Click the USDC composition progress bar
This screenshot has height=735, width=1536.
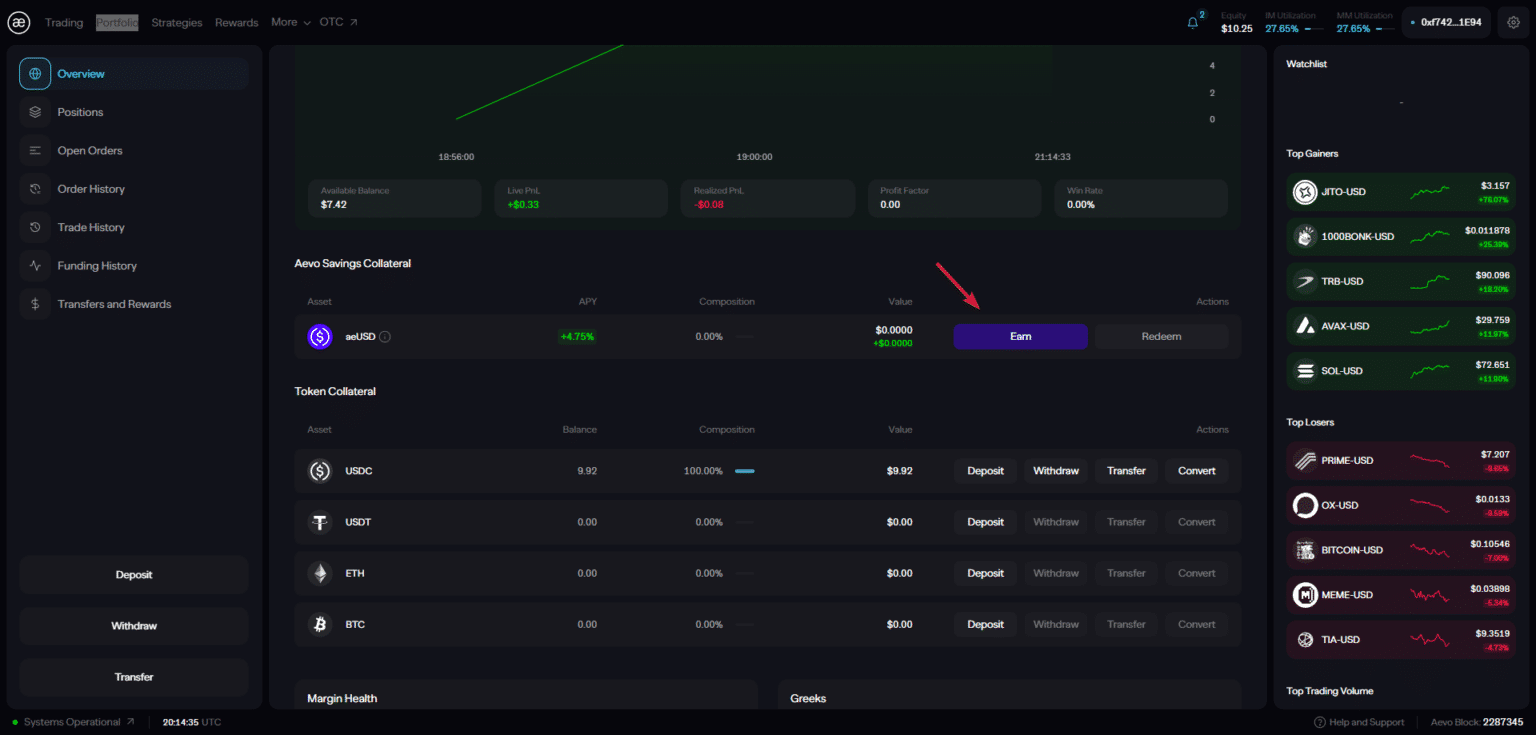744,470
